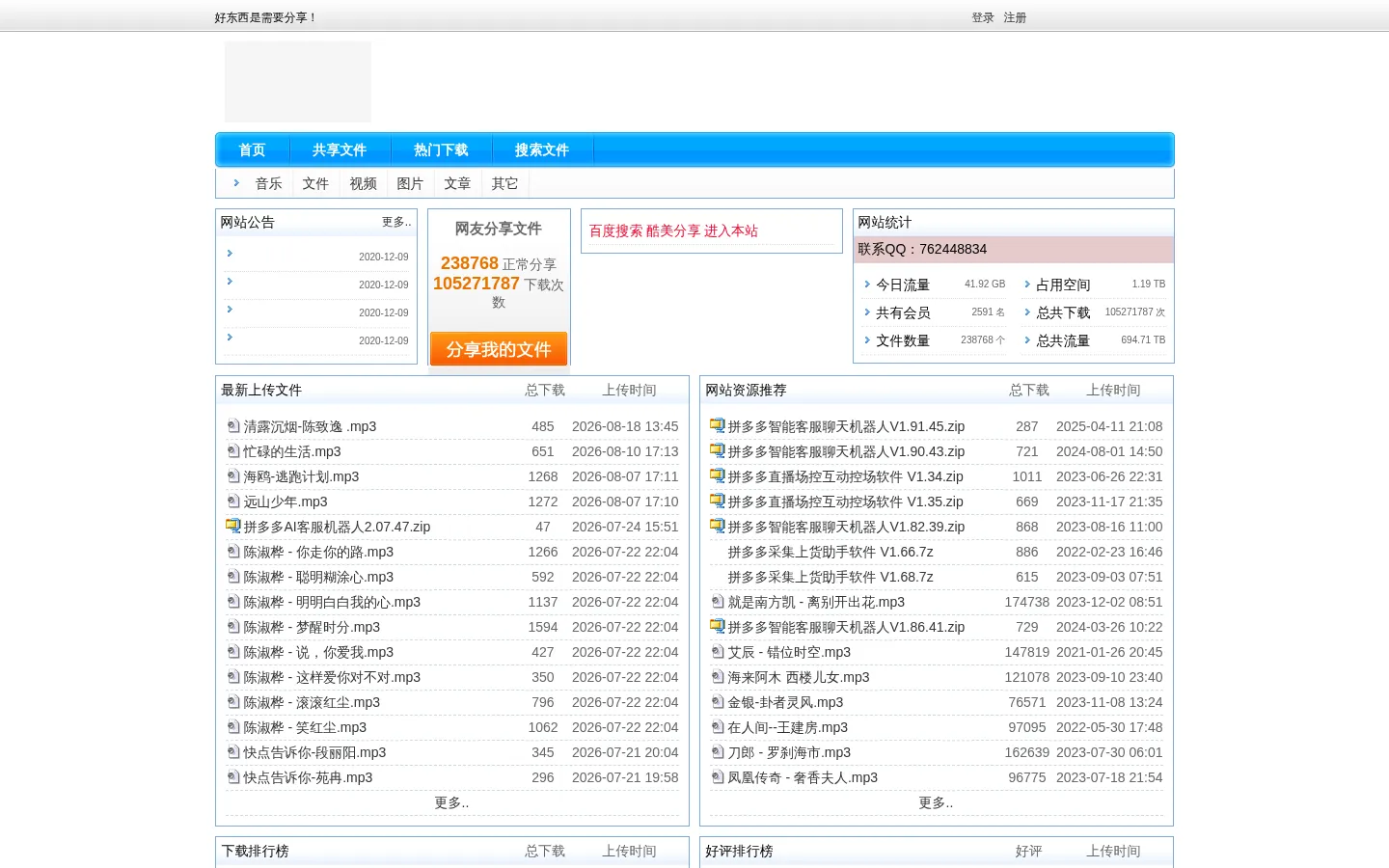This screenshot has width=1389, height=868.
Task: Click the 联系QQ：762448834 text
Action: 922,249
